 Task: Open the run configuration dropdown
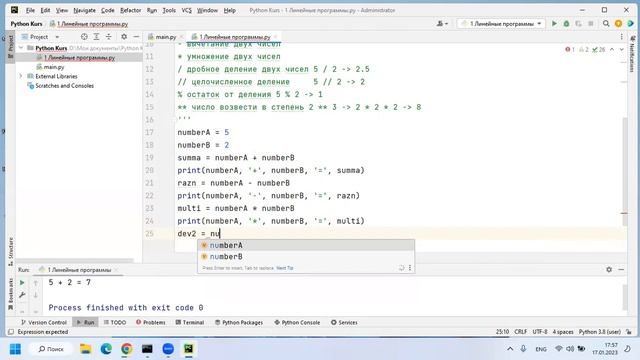pyautogui.click(x=500, y=24)
